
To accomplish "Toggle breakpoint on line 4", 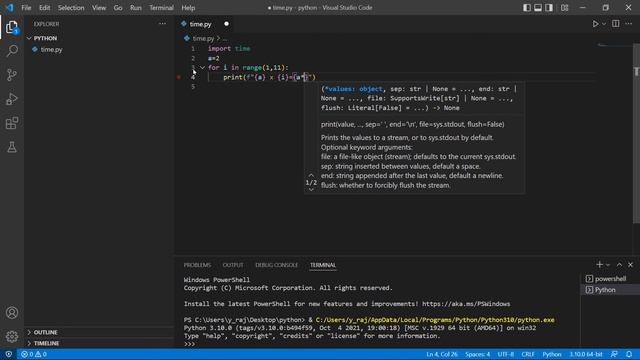I will 179,77.
